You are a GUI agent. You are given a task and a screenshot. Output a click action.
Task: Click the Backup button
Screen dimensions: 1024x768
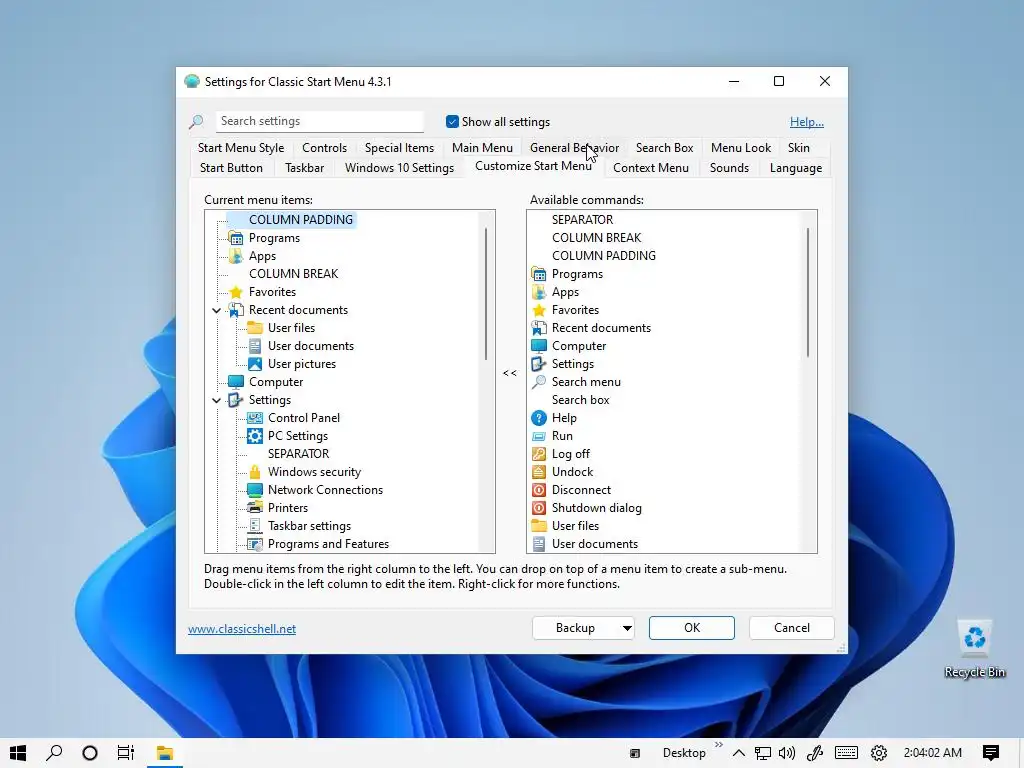pos(575,628)
